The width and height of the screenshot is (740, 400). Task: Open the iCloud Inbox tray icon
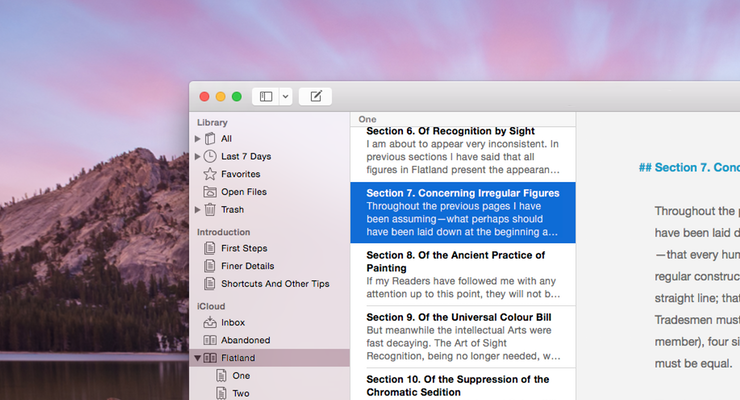click(x=210, y=322)
